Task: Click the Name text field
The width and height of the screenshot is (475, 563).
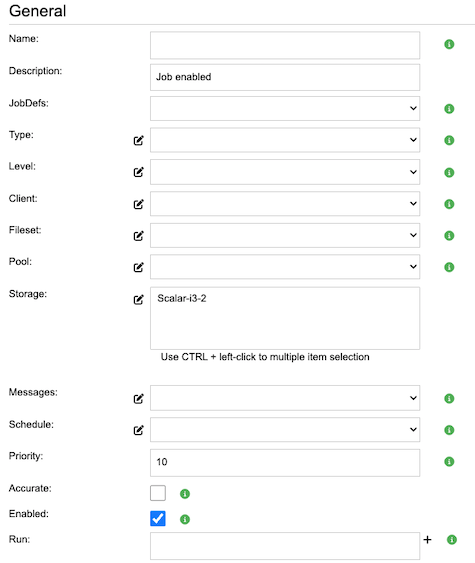Action: point(285,45)
